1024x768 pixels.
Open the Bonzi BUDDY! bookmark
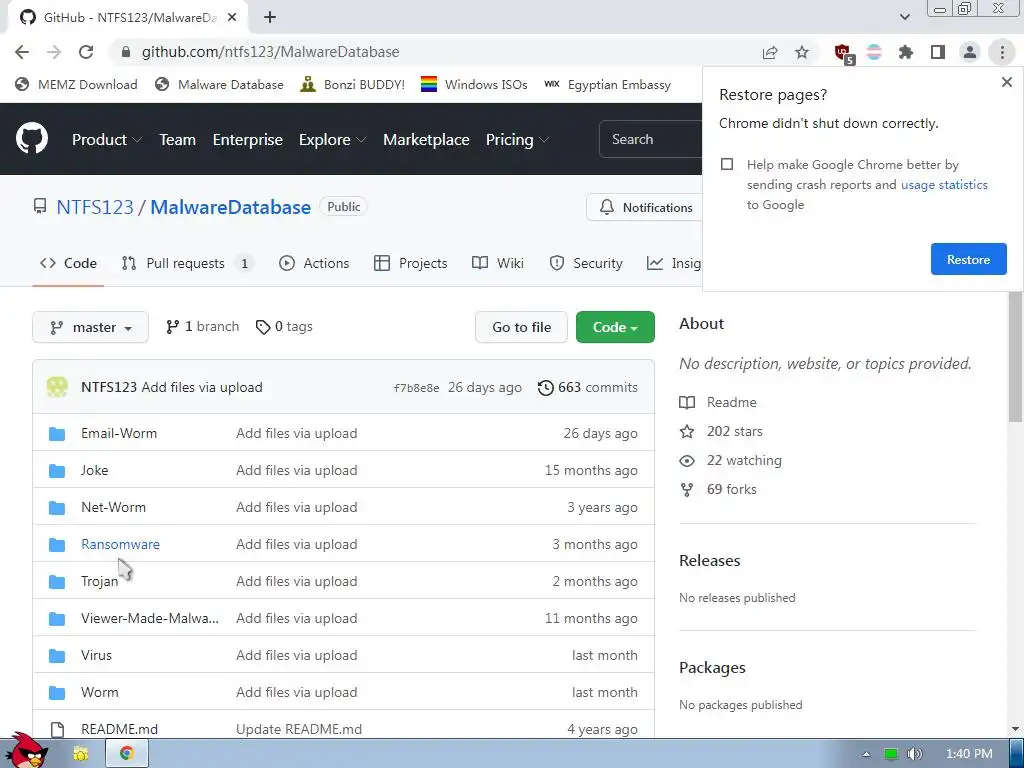(x=353, y=84)
